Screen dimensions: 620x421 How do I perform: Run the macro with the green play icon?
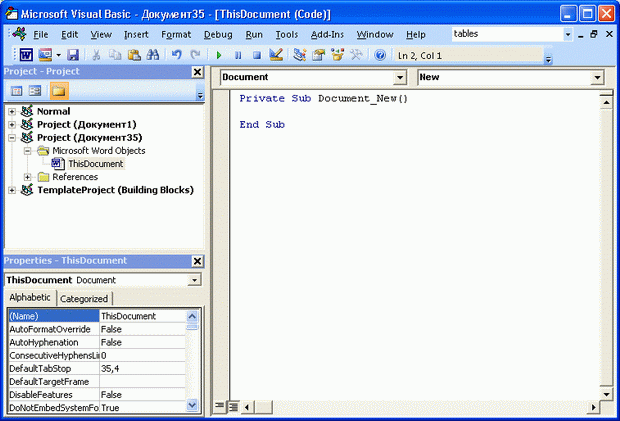219,55
